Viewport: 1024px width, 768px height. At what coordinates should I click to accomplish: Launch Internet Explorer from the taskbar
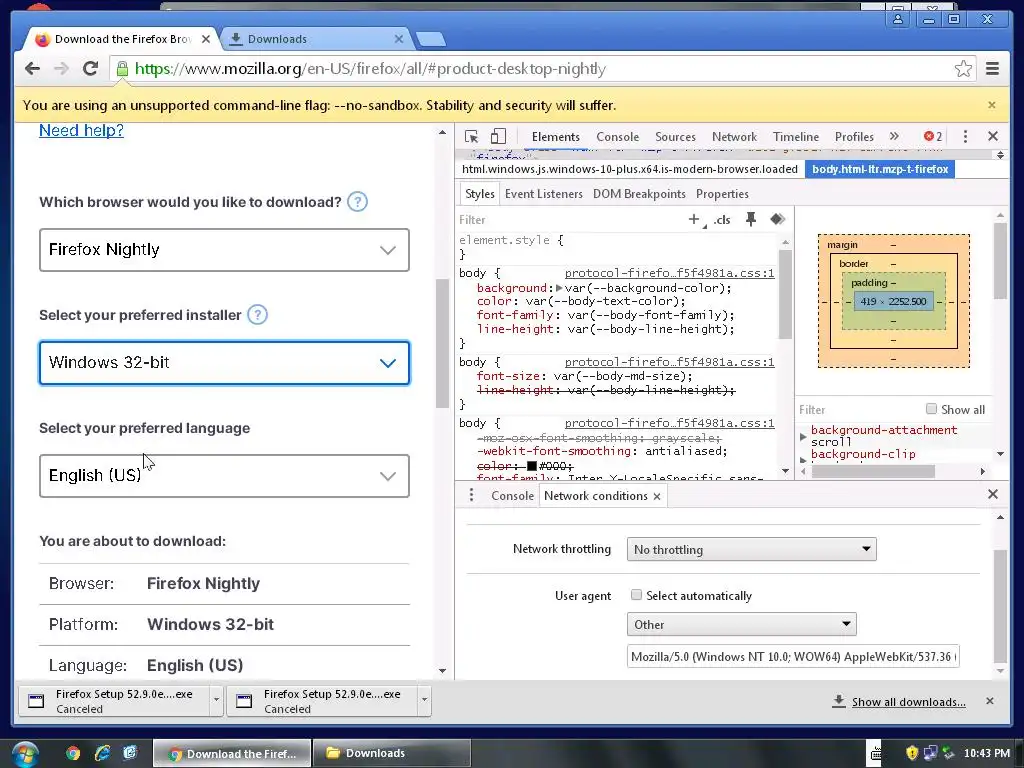102,754
